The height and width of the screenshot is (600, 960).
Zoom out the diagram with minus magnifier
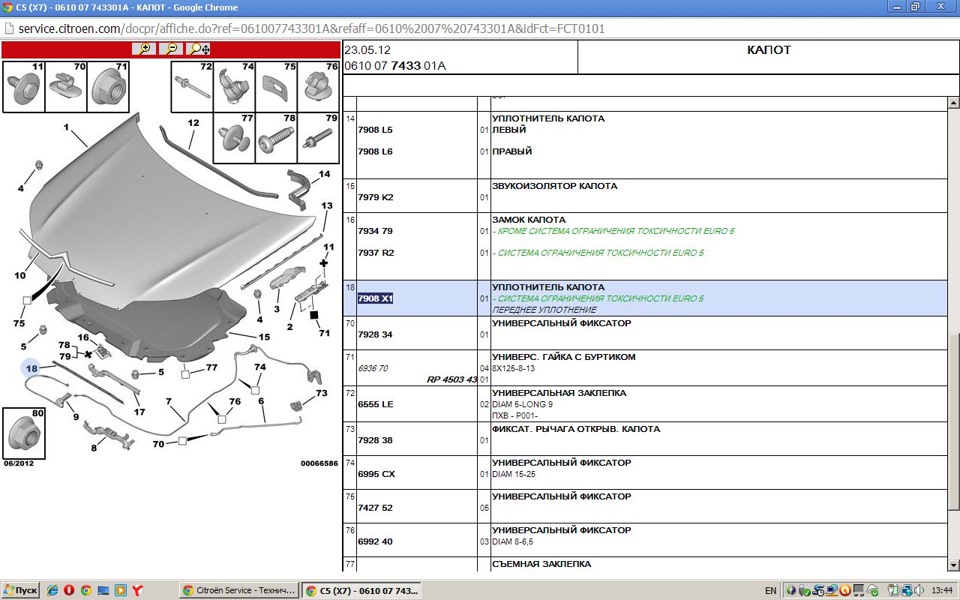click(171, 49)
